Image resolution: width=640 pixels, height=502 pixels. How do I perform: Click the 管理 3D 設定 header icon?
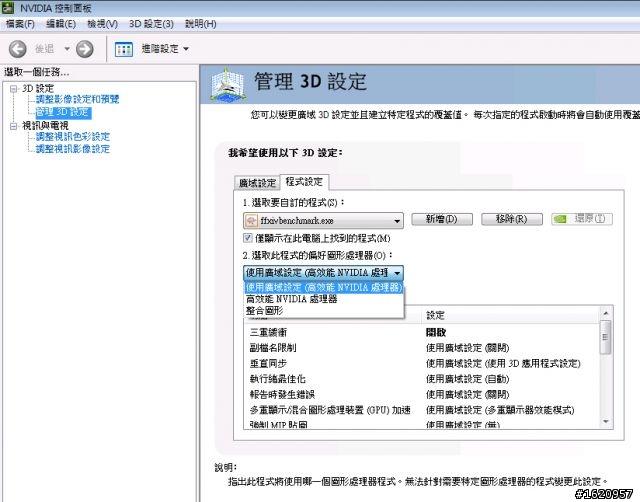[x=227, y=85]
